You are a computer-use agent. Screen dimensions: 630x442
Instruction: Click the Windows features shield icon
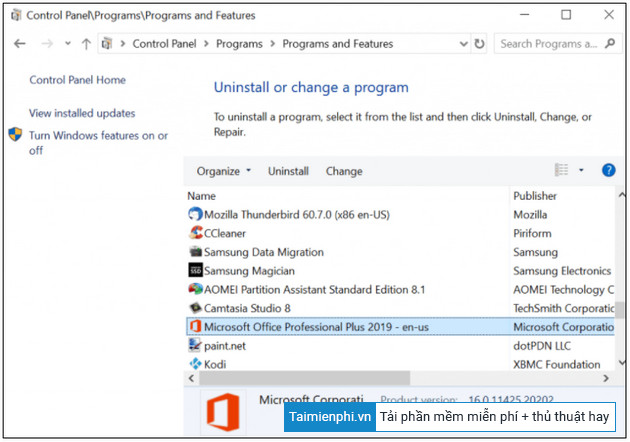click(15, 134)
